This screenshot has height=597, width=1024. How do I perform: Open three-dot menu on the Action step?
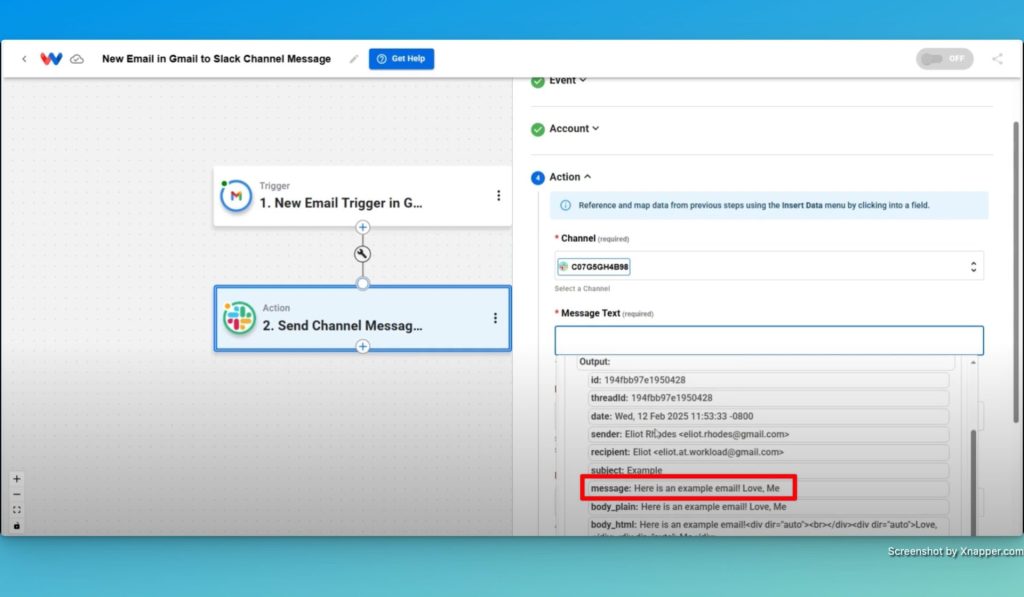click(495, 318)
